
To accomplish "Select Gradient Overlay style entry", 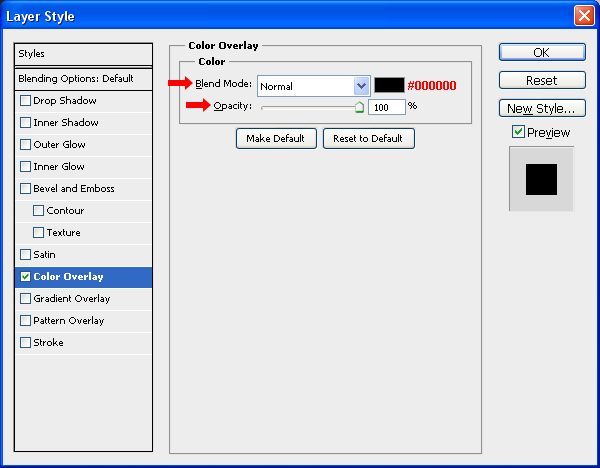I will (x=72, y=299).
